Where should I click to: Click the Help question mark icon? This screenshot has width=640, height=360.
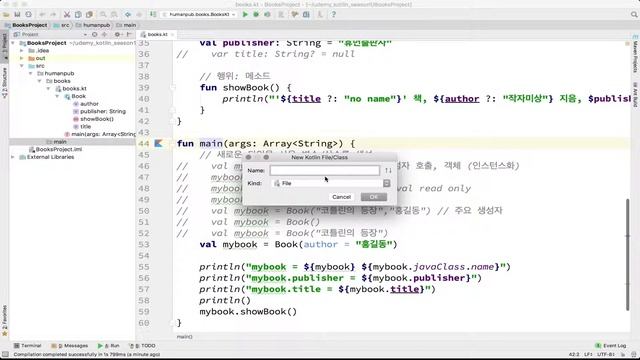[x=333, y=14]
